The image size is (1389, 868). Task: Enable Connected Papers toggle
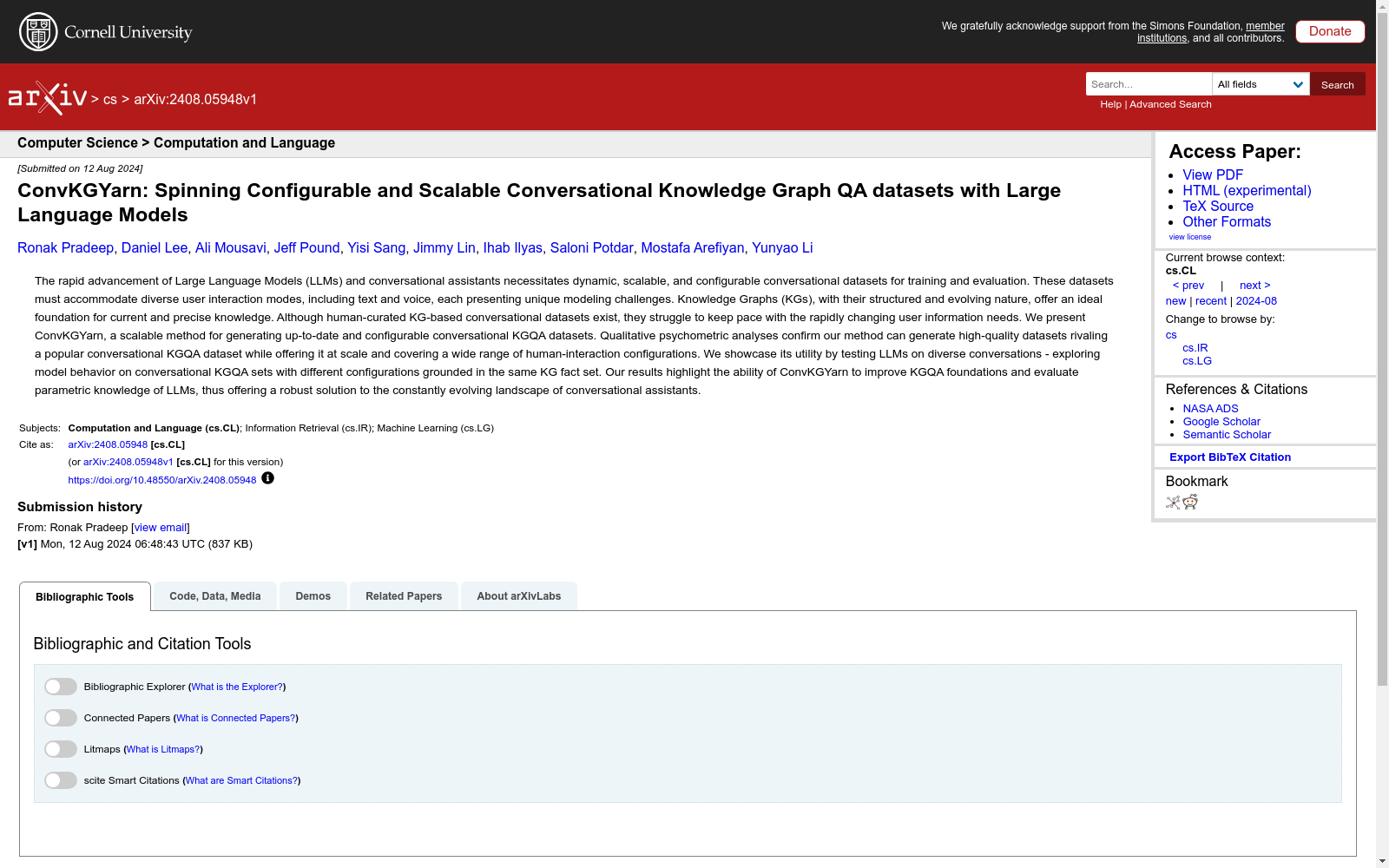coord(61,718)
